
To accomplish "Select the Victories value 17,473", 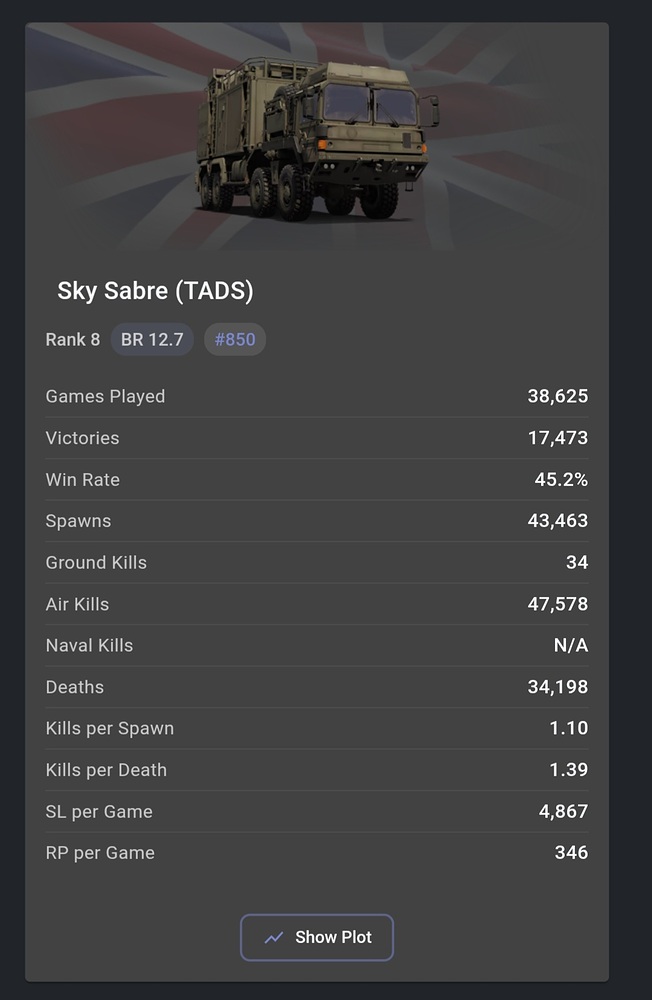I will (x=558, y=438).
